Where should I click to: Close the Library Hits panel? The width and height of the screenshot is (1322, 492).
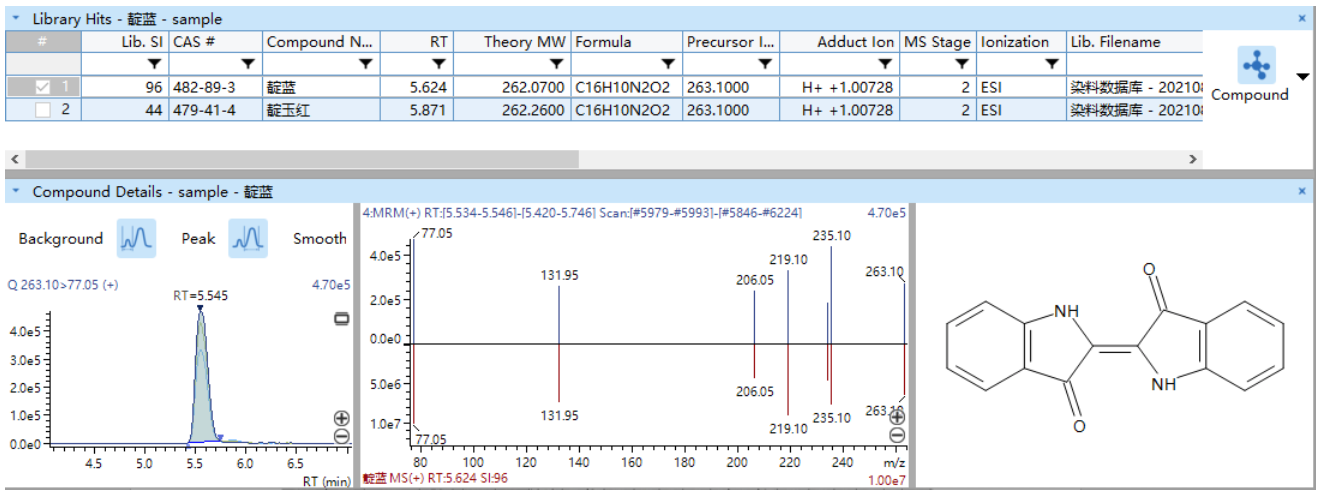[x=1301, y=18]
